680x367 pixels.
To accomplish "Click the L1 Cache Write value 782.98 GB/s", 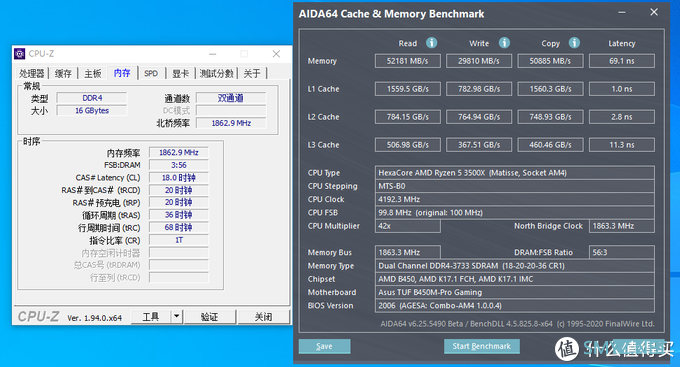I will 479,89.
